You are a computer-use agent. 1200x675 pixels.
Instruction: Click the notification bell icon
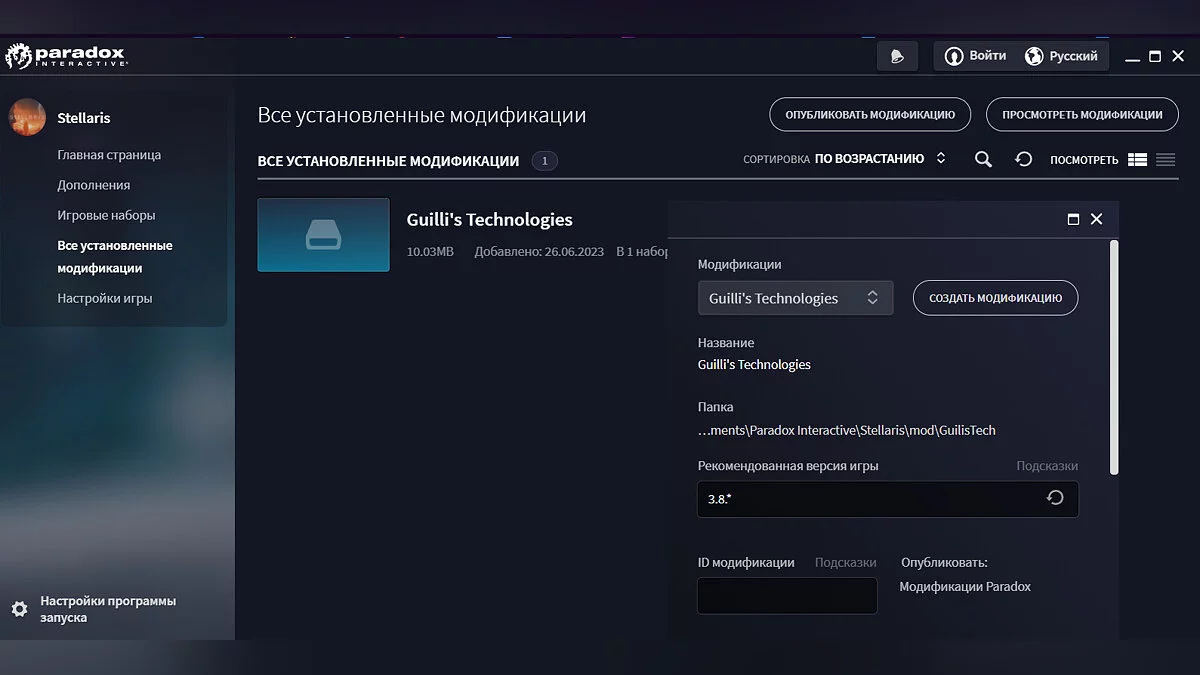tap(896, 57)
